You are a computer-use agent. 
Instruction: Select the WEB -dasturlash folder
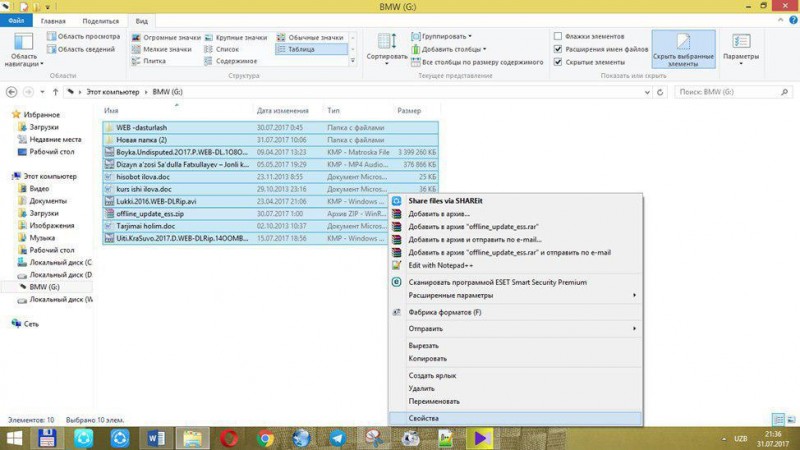(270, 128)
